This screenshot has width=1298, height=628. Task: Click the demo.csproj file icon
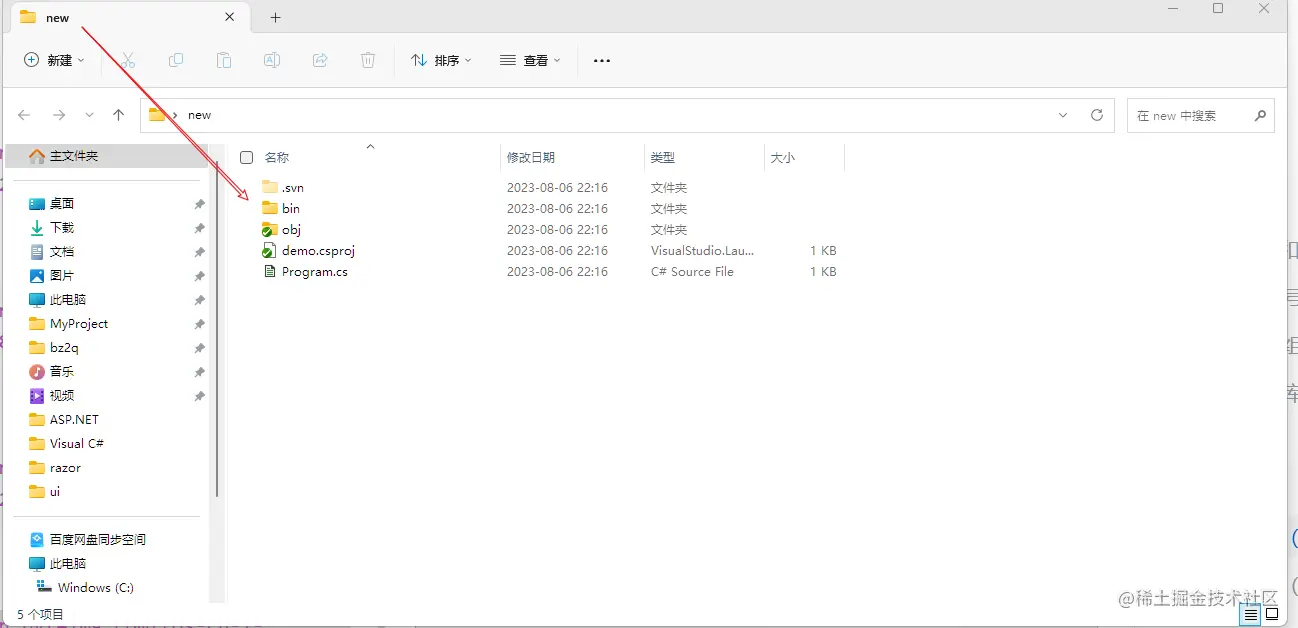point(269,250)
